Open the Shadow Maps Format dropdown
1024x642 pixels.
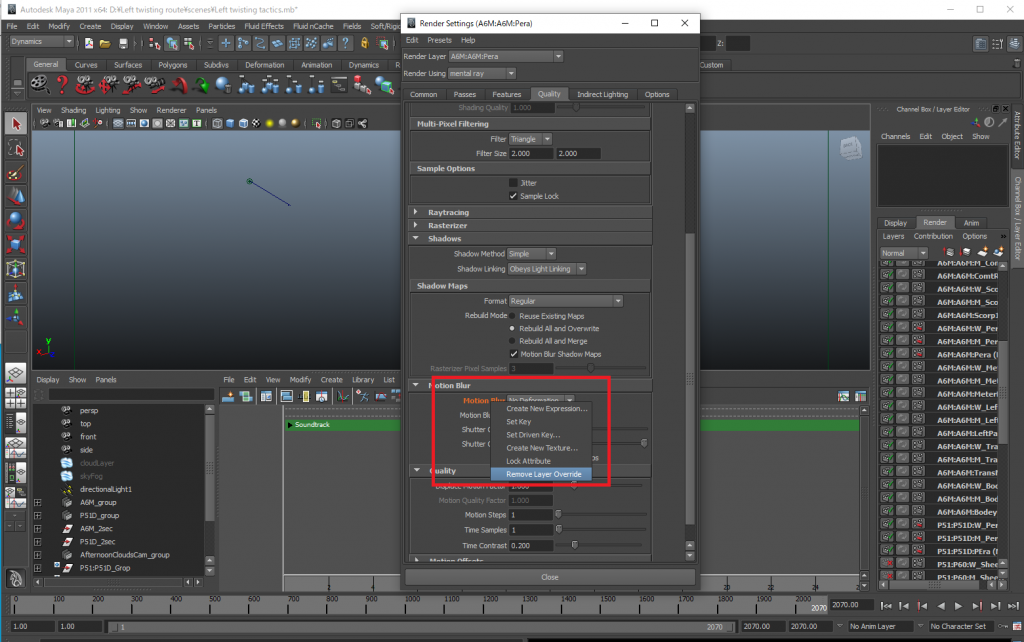pyautogui.click(x=566, y=301)
